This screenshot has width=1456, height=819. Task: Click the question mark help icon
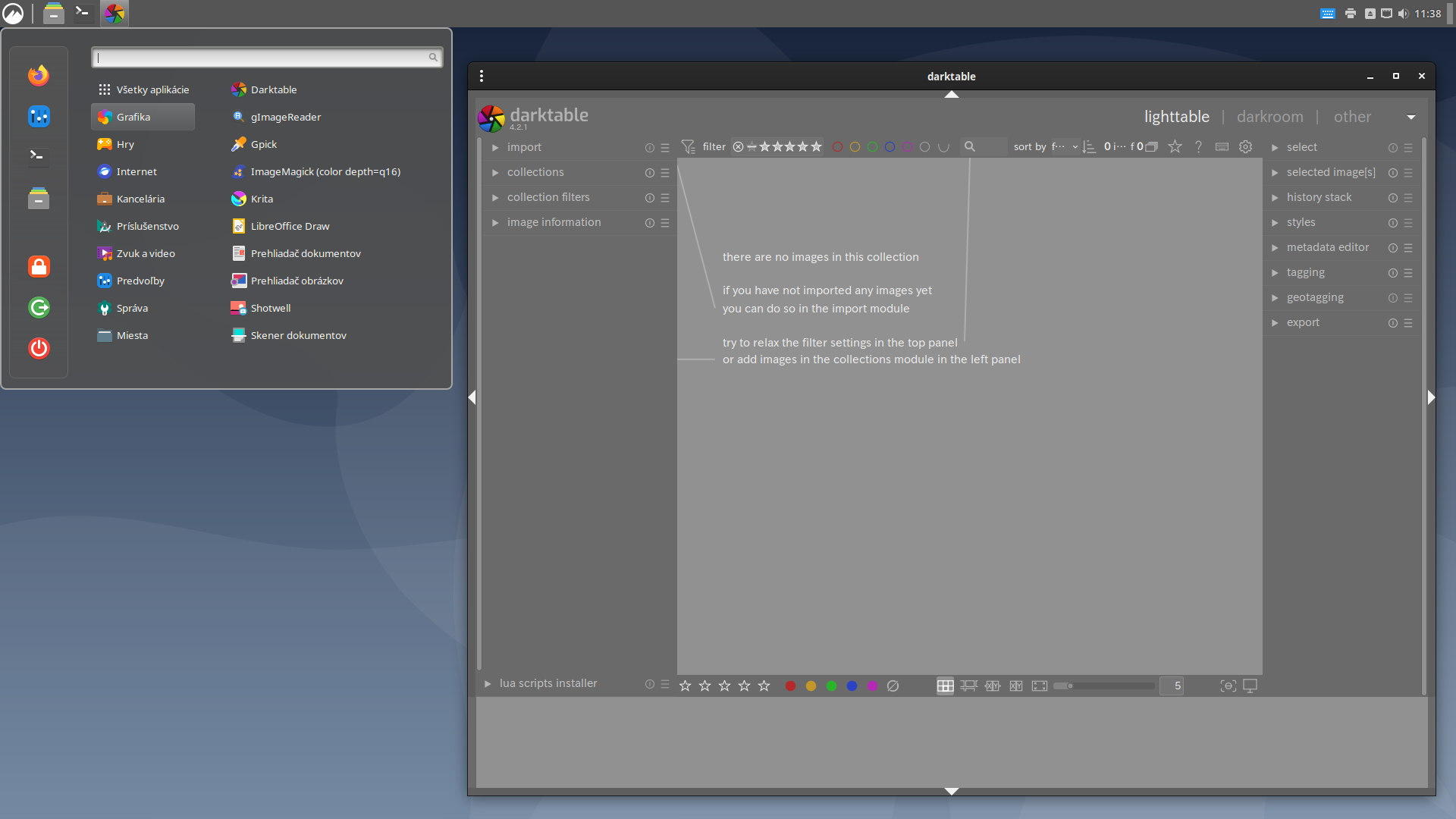(1198, 147)
